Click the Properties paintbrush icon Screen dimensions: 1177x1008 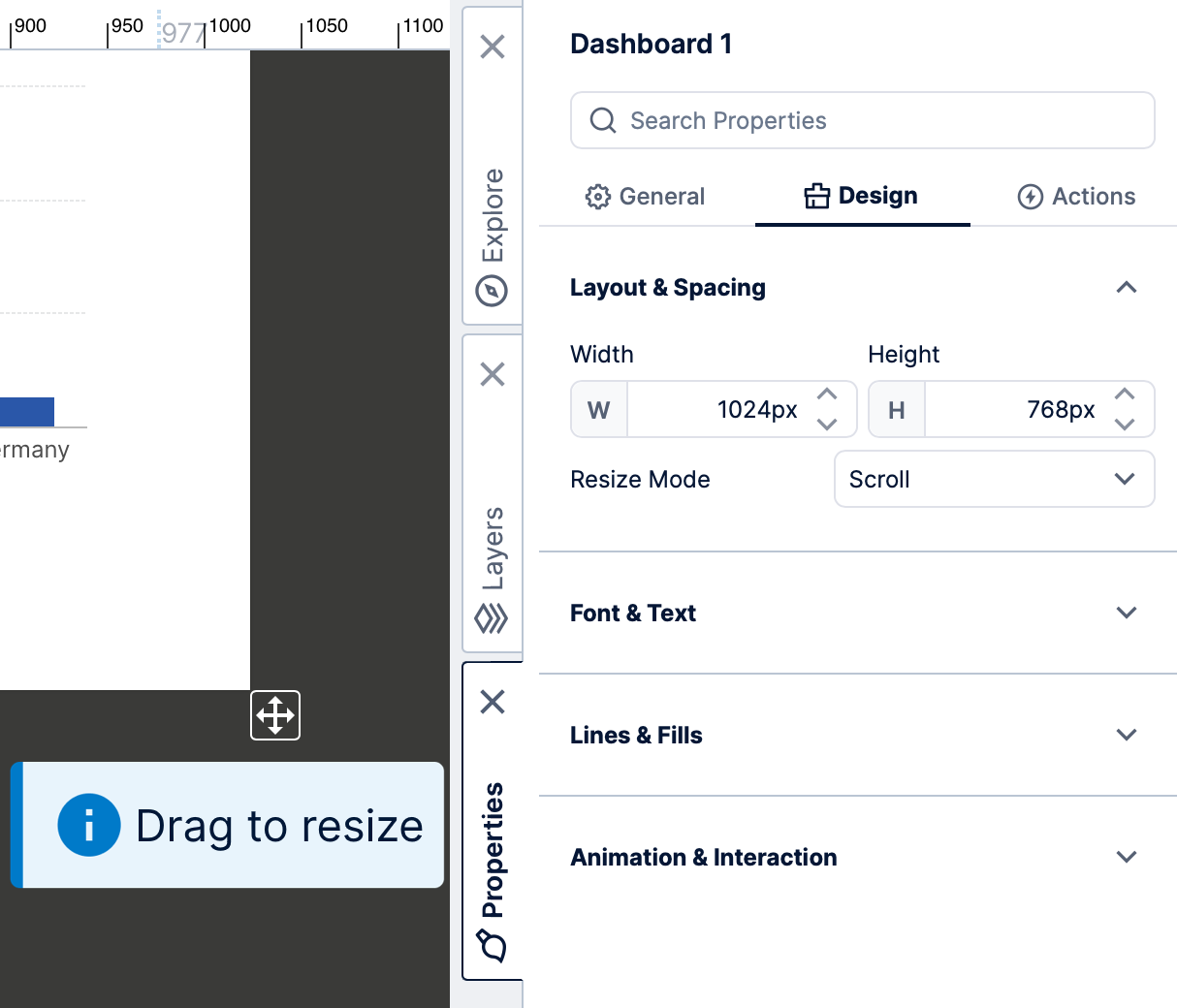click(x=493, y=945)
